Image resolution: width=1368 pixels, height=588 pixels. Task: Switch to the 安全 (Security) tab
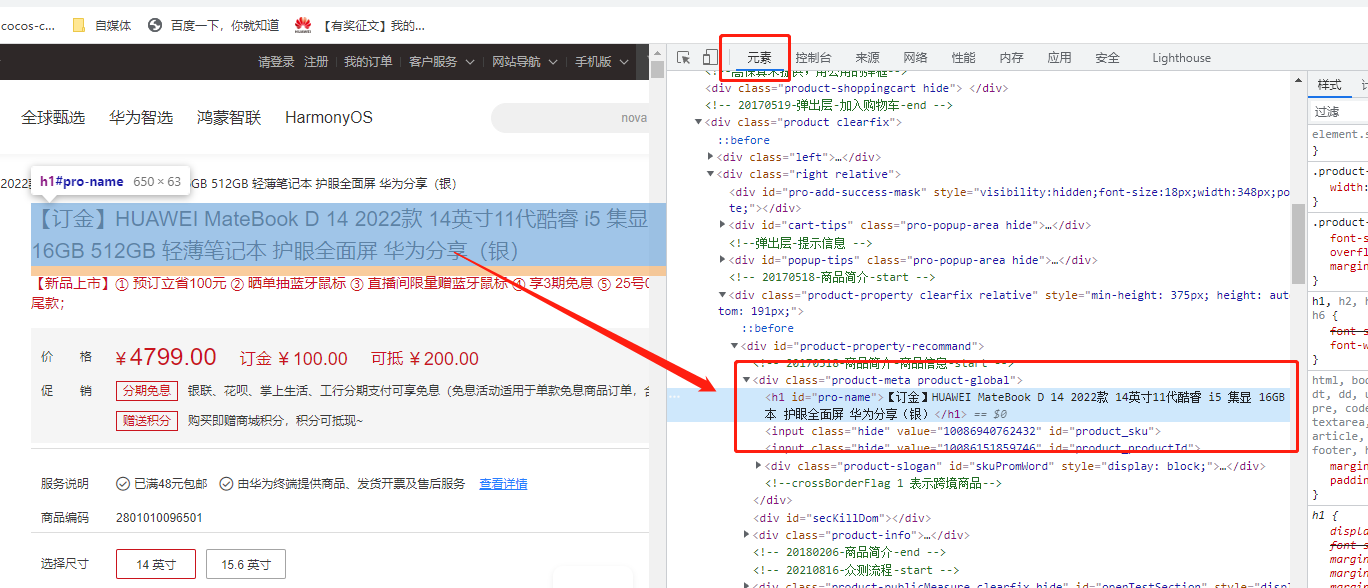[x=1107, y=58]
